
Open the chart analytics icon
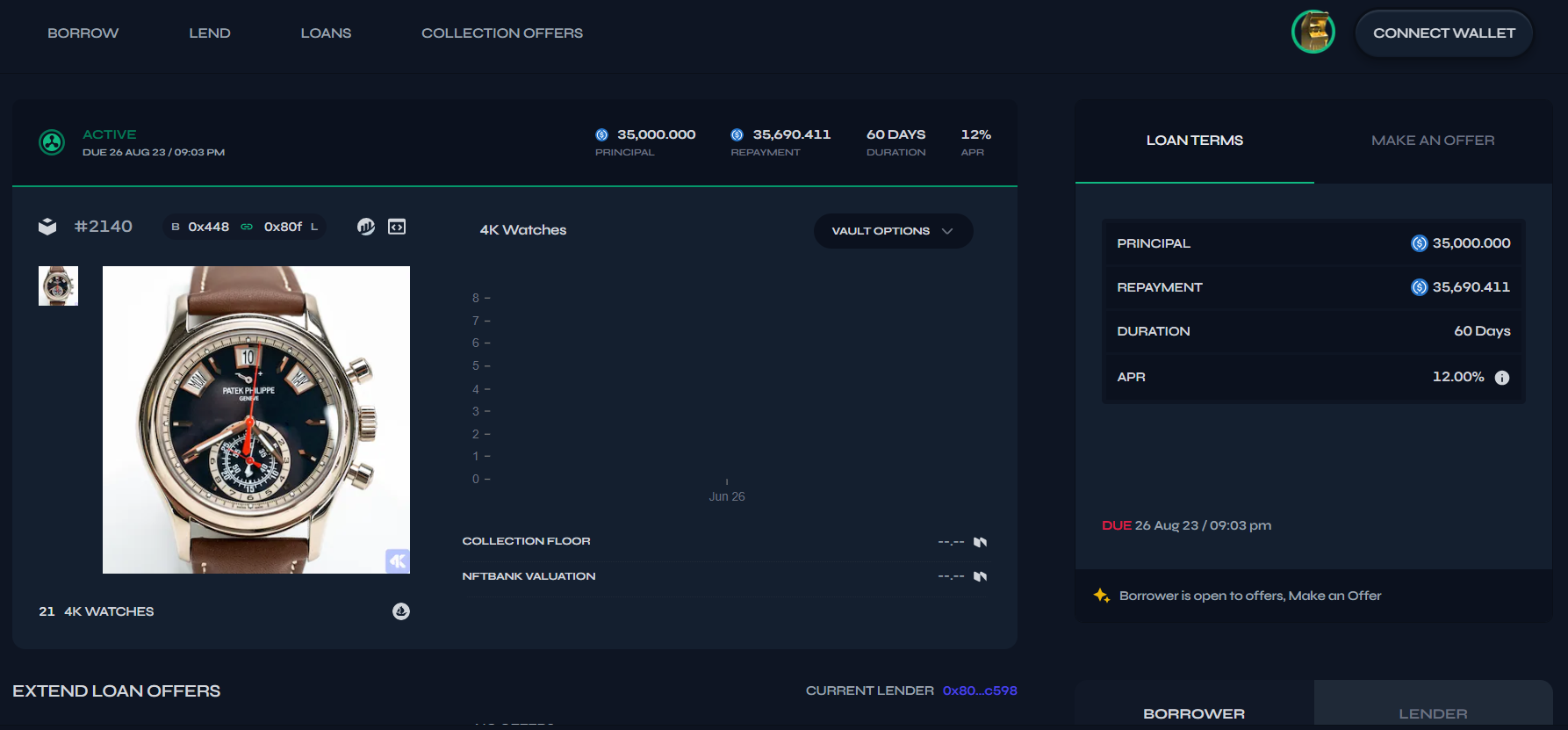[366, 227]
